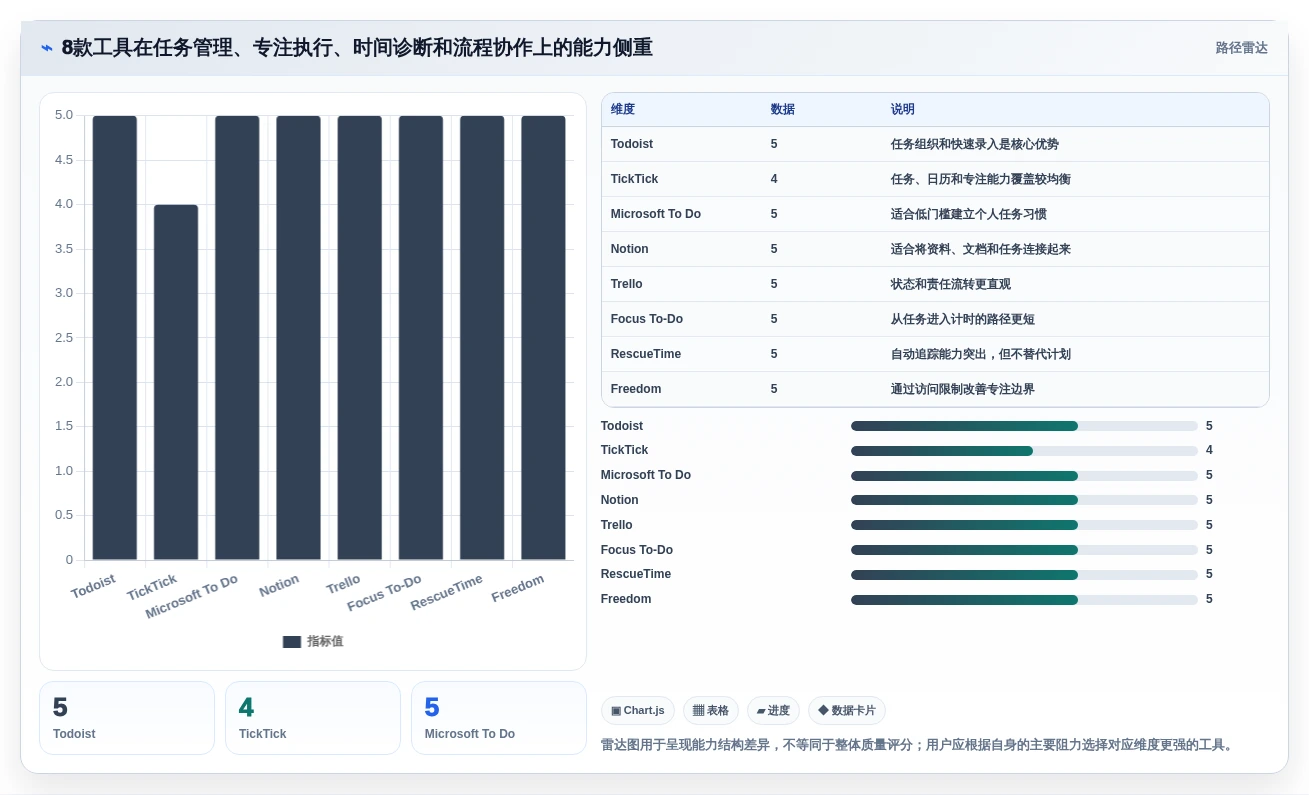The image size is (1309, 795).
Task: Select the Freedom bar in the chart
Action: (x=543, y=338)
